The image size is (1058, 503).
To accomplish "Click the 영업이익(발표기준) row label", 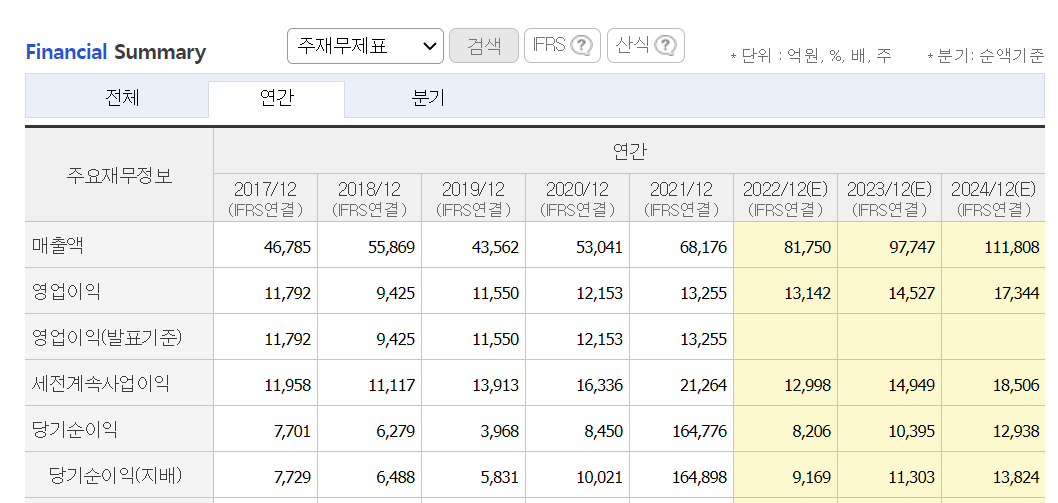I will (x=107, y=337).
